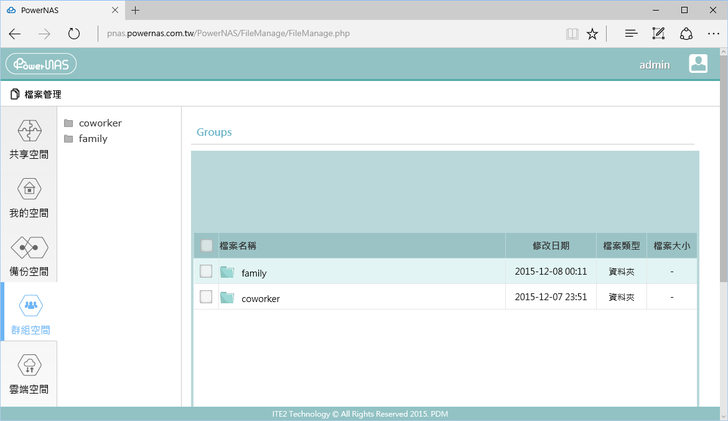This screenshot has height=421, width=728.
Task: Toggle the select-all checkbox in table header
Action: (206, 246)
